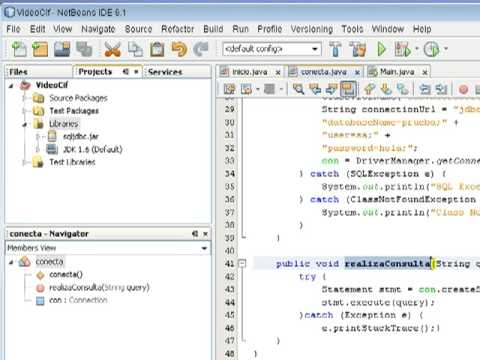Open the Members View dropdown in Navigator
The width and height of the screenshot is (480, 360).
(x=204, y=248)
